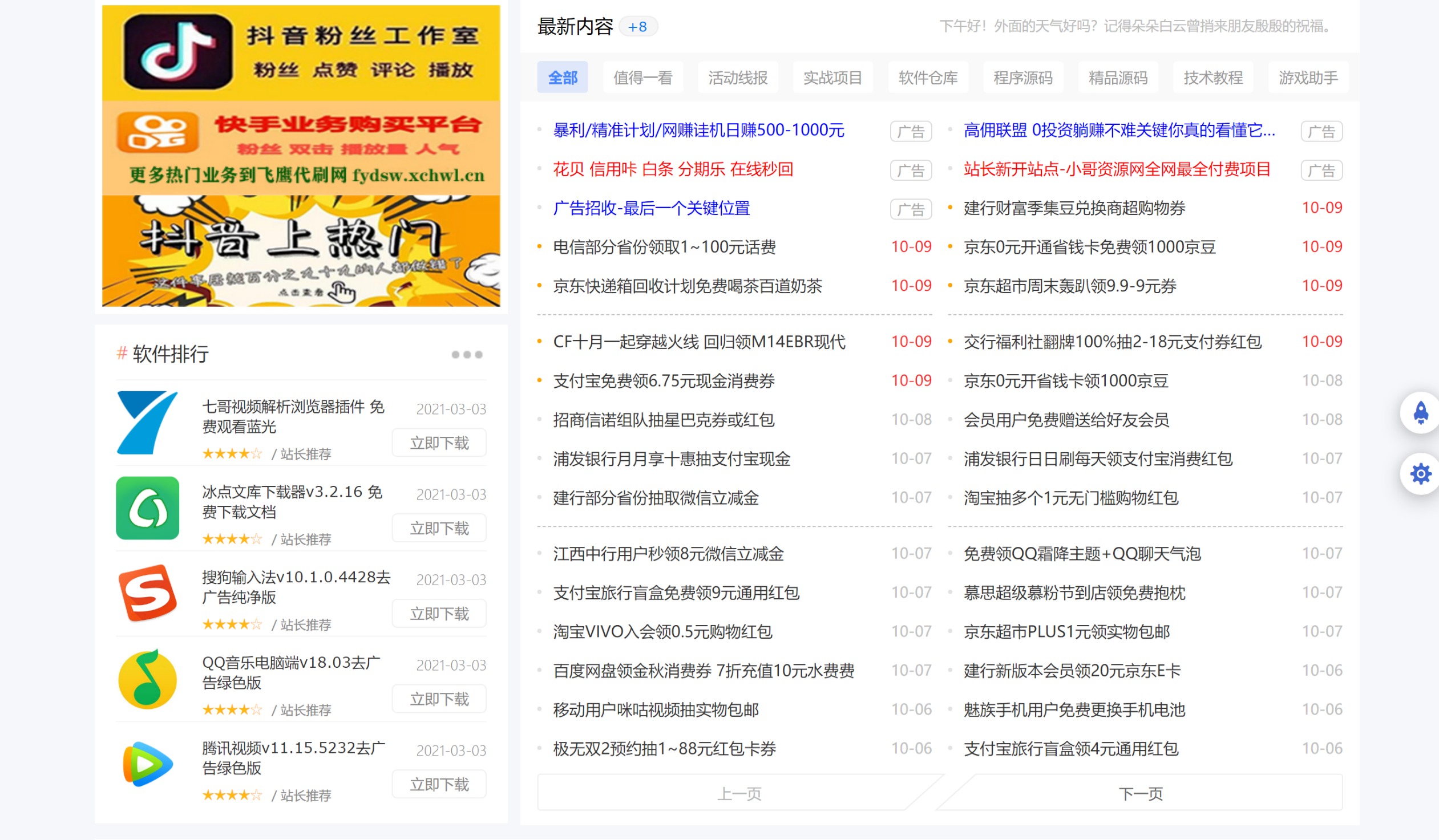Switch to the 技术教程 tab
The image size is (1439, 840).
coord(1213,78)
